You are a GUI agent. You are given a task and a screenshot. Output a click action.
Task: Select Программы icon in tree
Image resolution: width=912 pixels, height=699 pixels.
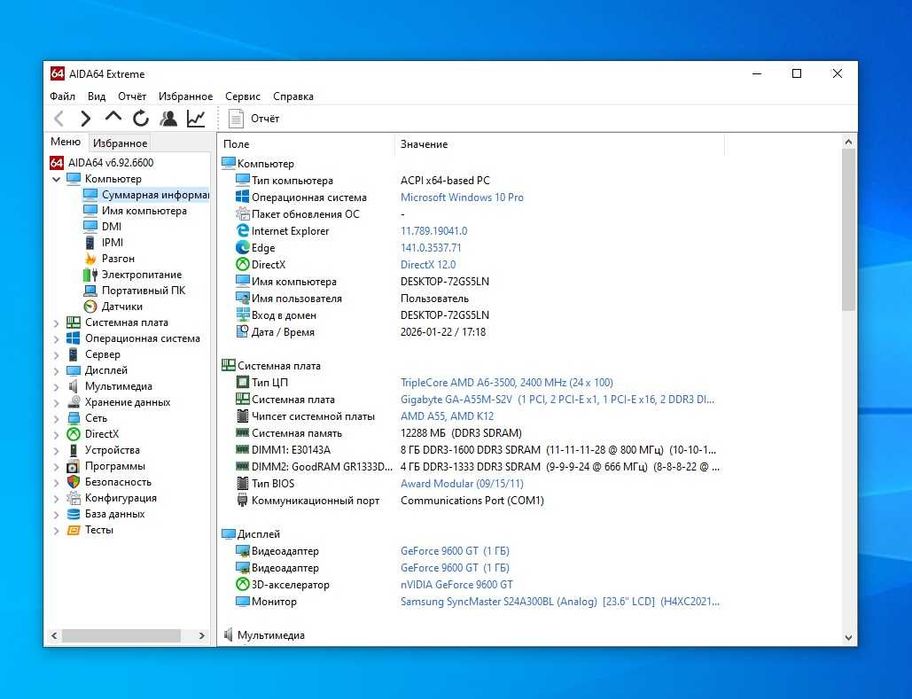click(73, 466)
